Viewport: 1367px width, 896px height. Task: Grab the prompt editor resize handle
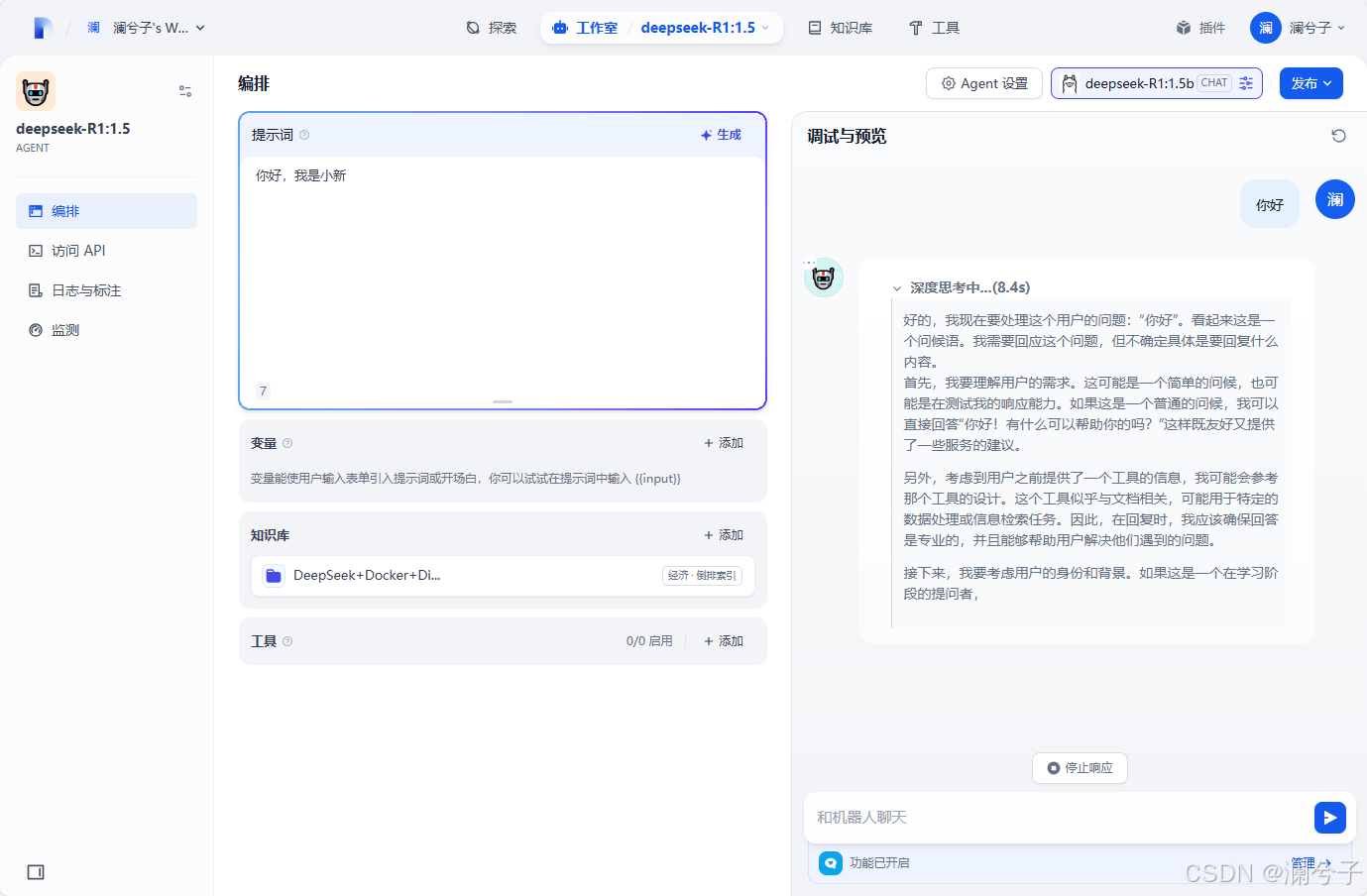tap(503, 401)
